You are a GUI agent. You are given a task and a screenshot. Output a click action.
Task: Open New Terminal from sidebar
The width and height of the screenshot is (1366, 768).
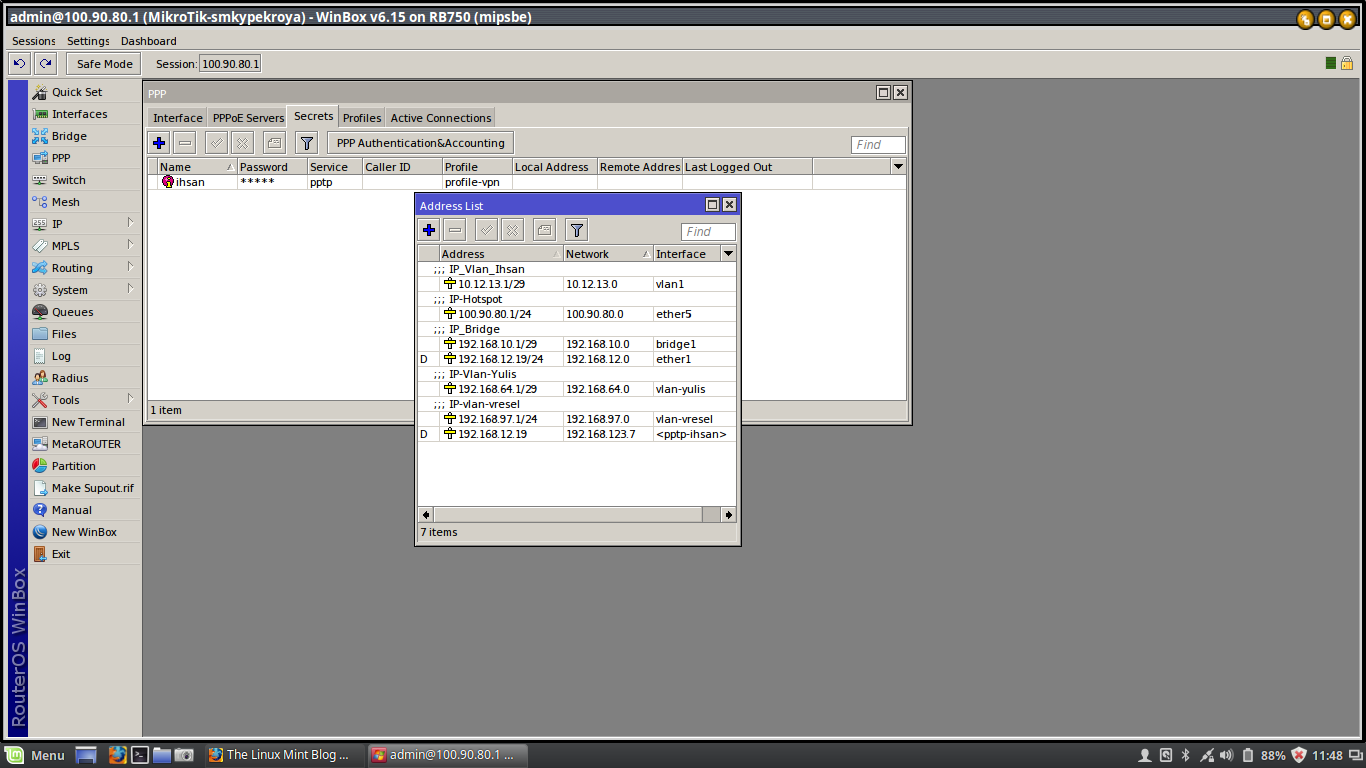point(84,422)
